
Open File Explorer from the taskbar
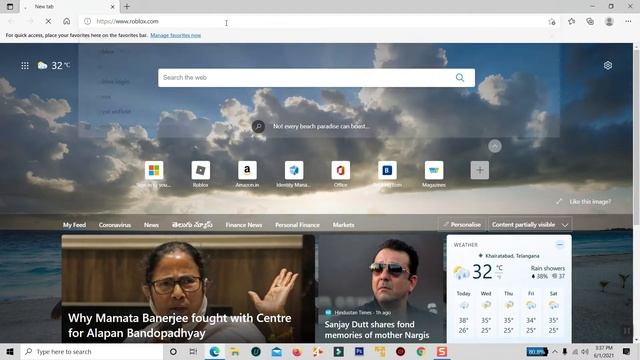pos(235,351)
